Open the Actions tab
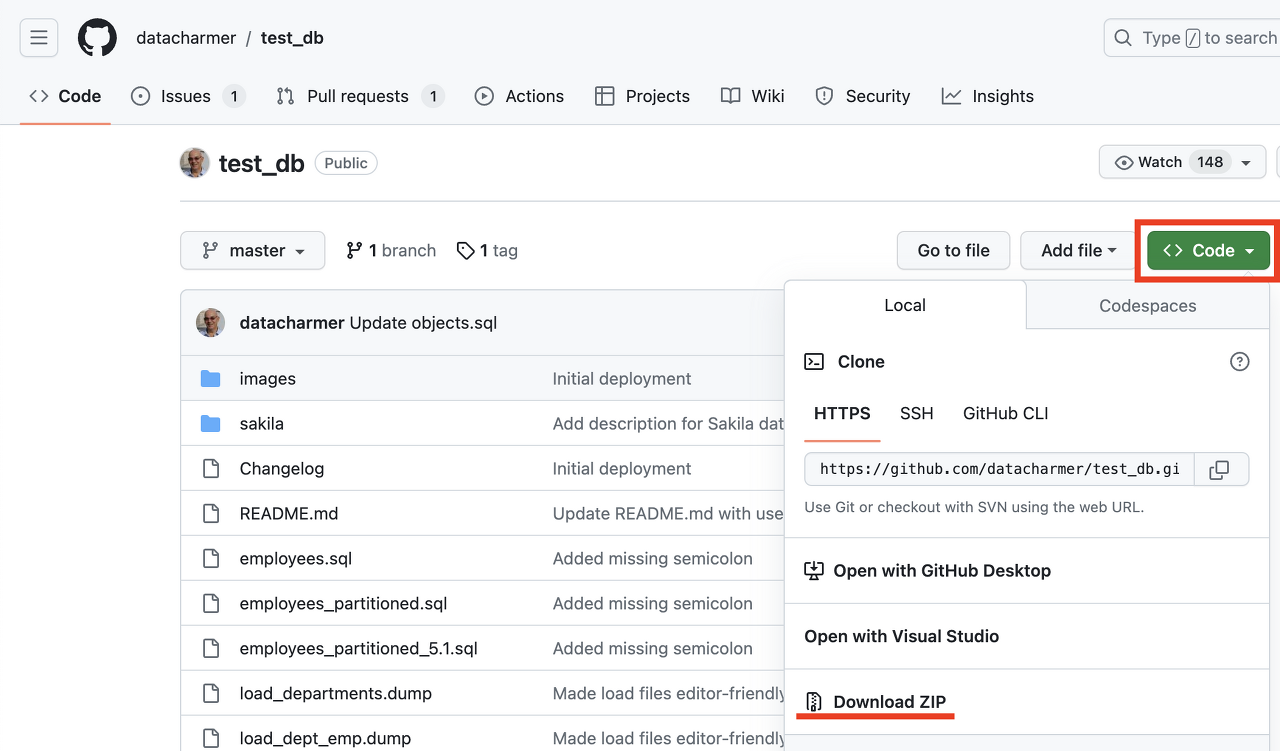The height and width of the screenshot is (751, 1280). click(x=519, y=96)
